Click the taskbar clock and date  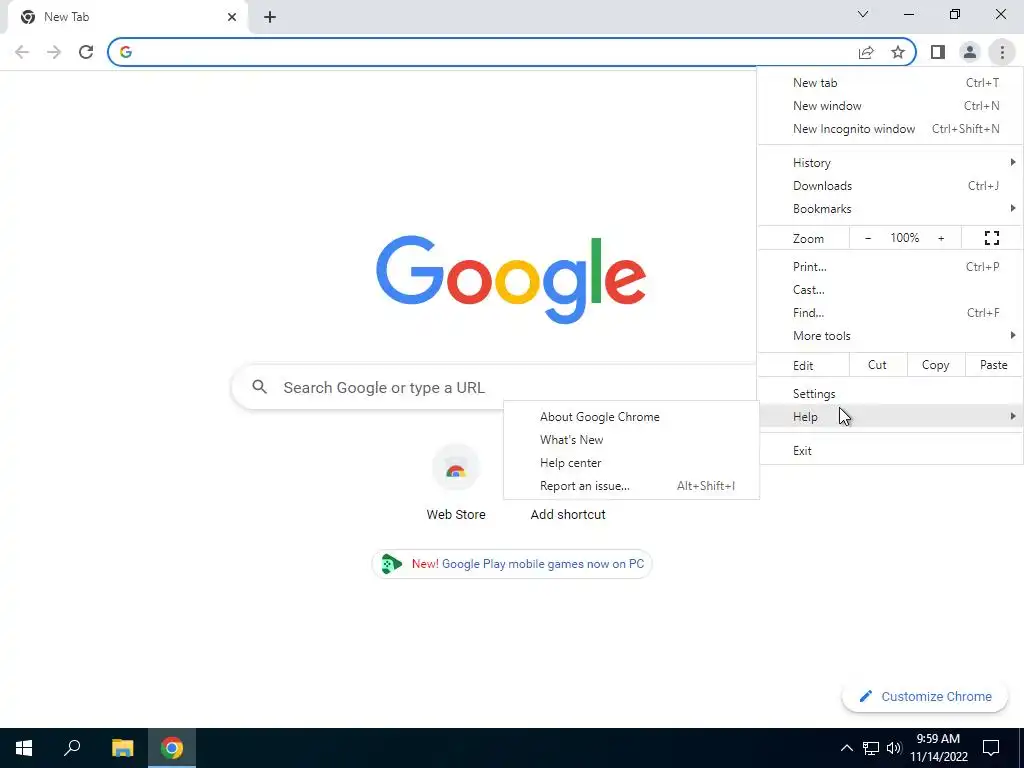pyautogui.click(x=938, y=748)
